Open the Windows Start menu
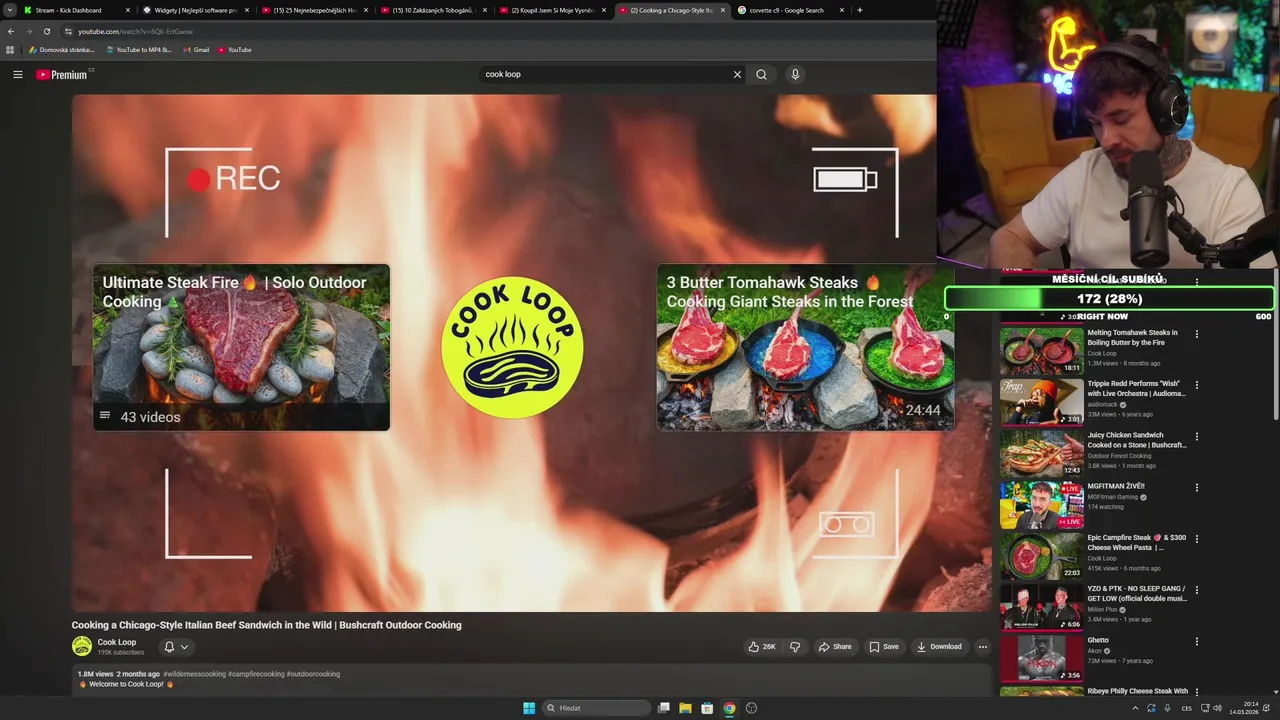 tap(529, 708)
